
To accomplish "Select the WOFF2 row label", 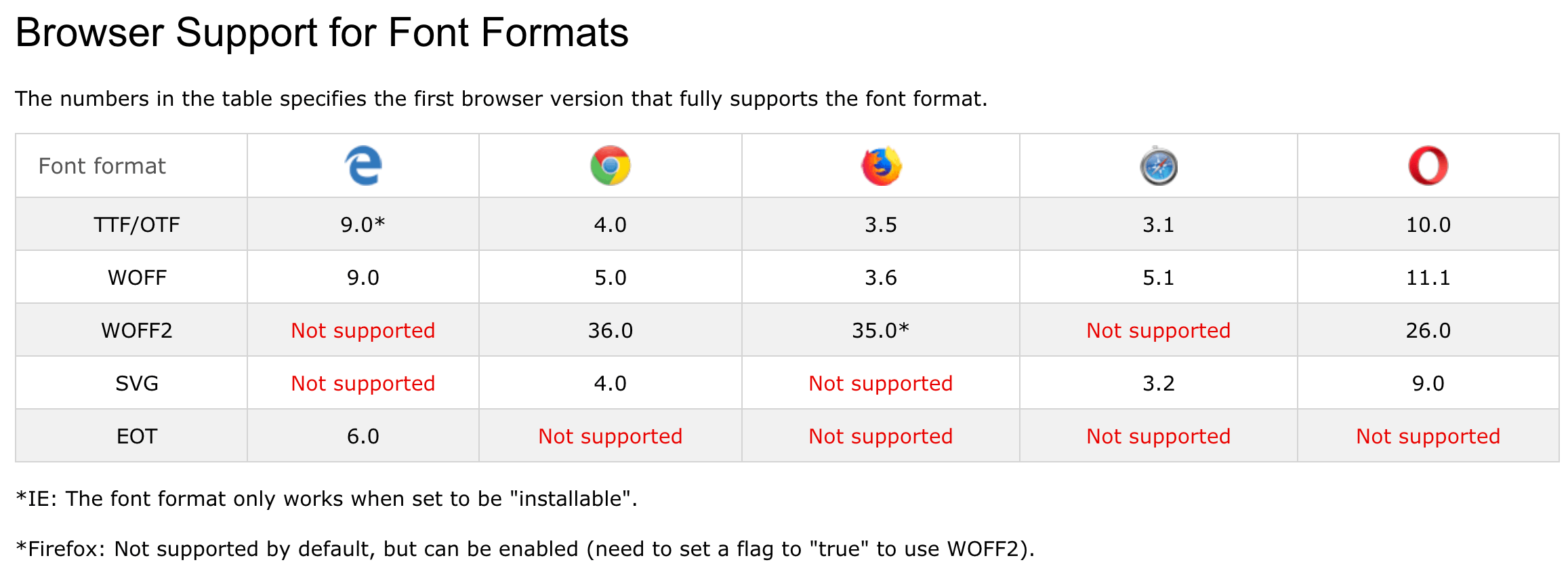I will pos(137,330).
